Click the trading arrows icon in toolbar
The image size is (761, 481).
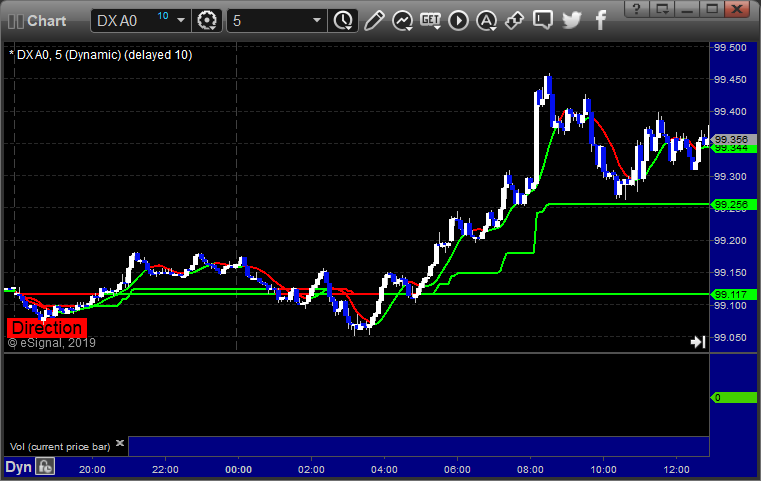pos(515,20)
